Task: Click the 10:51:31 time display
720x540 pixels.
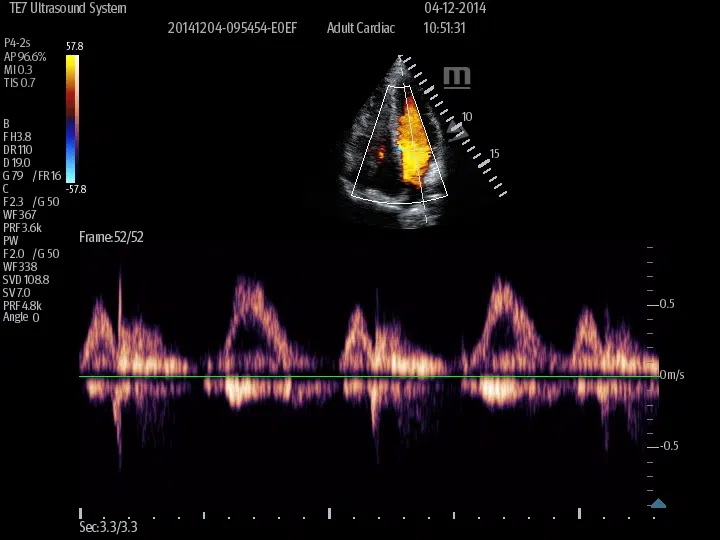Action: point(444,28)
